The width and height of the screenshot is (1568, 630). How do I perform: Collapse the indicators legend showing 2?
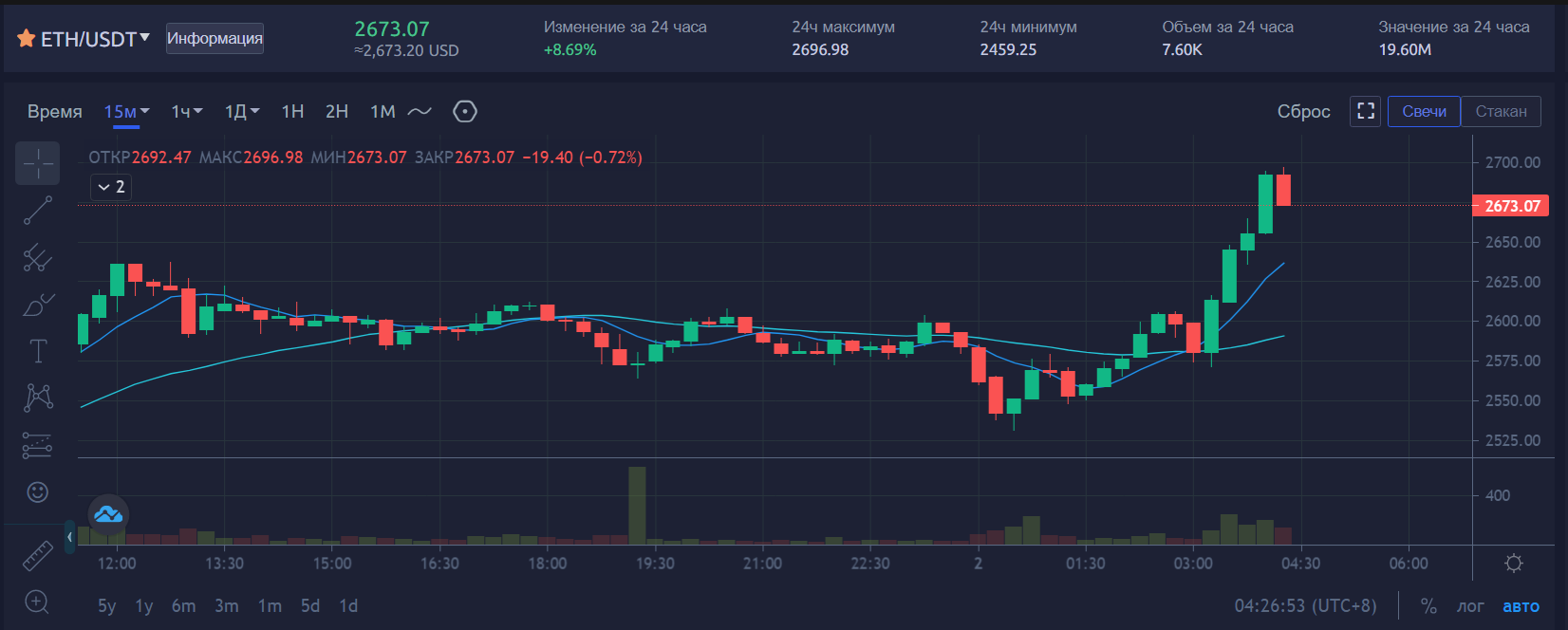[110, 187]
